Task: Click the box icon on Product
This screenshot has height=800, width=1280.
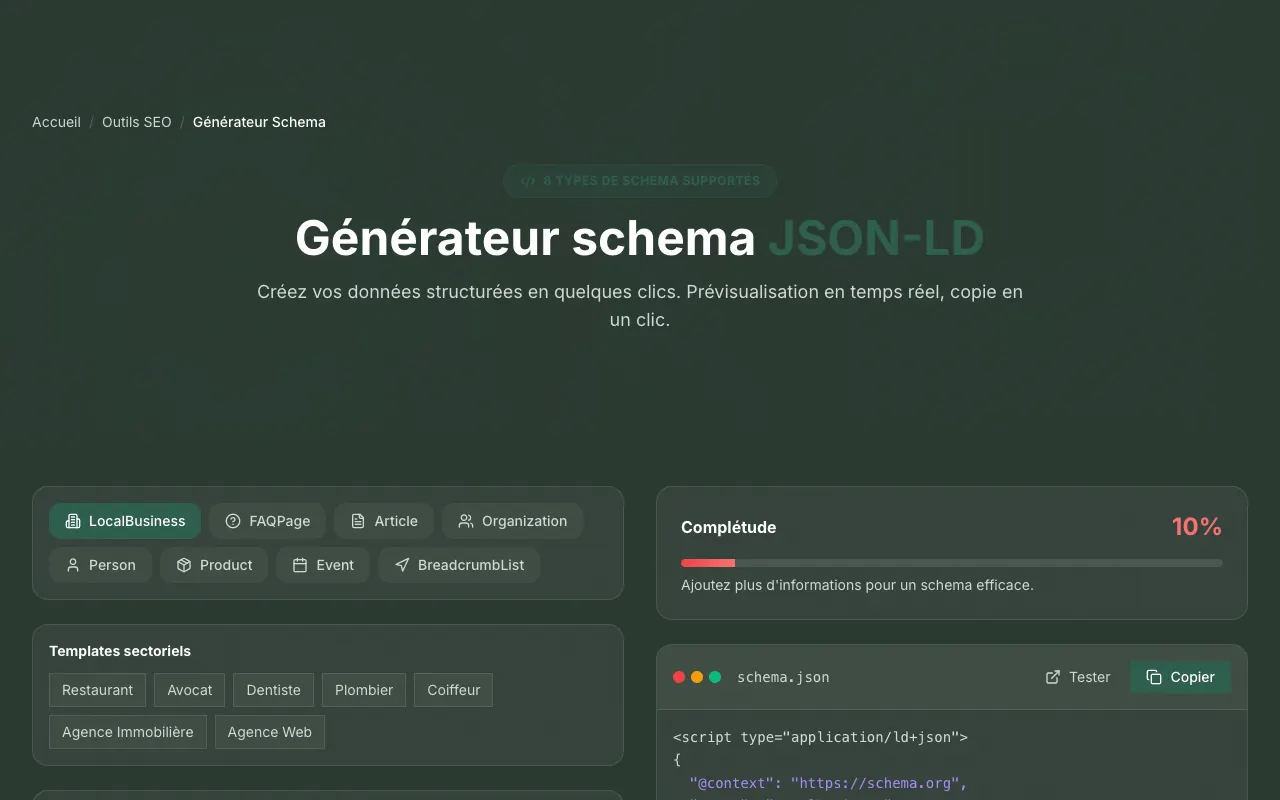Action: (x=184, y=565)
